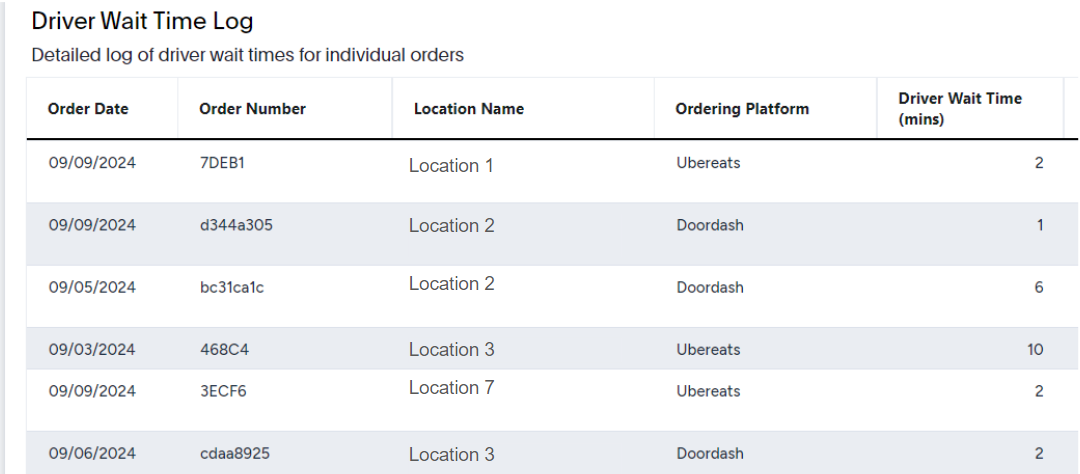This screenshot has width=1080, height=474.
Task: Click order number 3ECF6
Action: coord(222,391)
